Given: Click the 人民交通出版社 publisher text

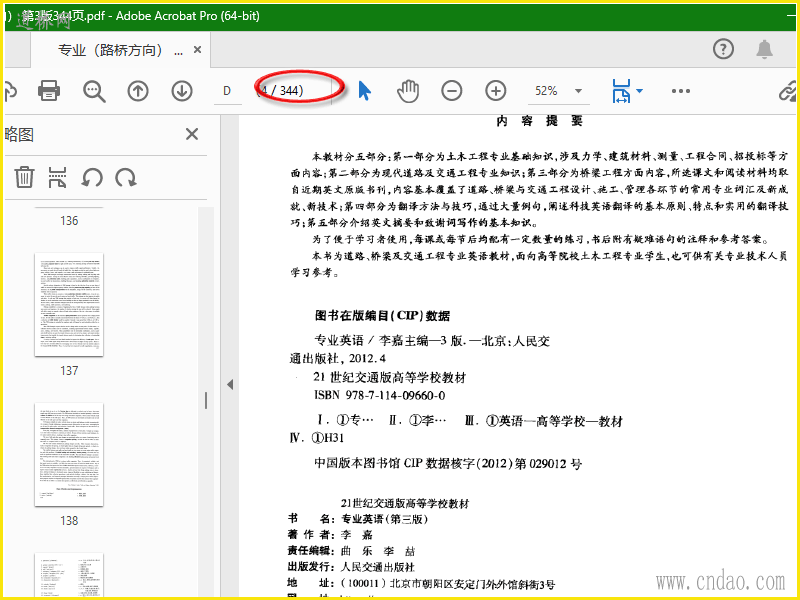Looking at the screenshot, I should (x=378, y=567).
